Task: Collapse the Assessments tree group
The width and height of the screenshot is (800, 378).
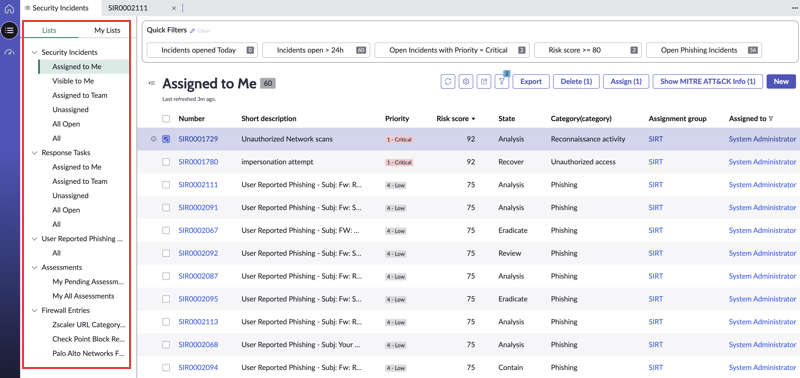Action: click(35, 267)
